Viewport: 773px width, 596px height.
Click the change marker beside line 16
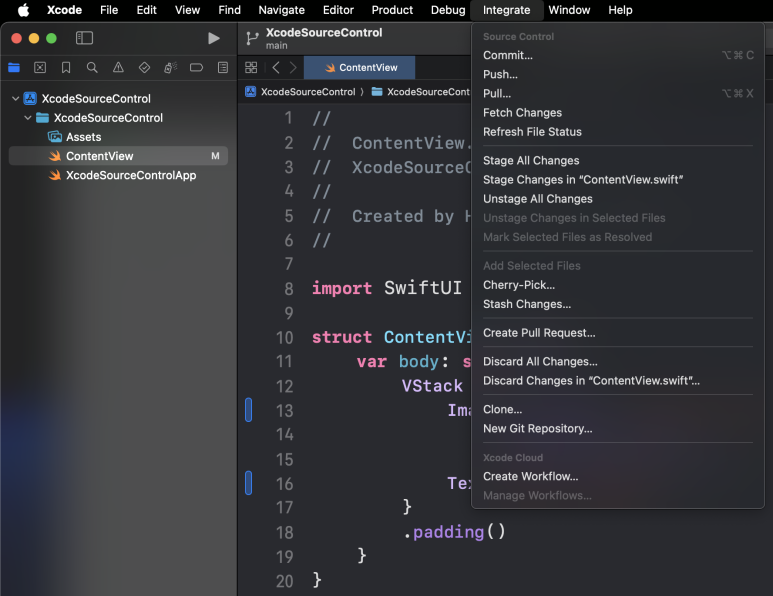pos(248,483)
